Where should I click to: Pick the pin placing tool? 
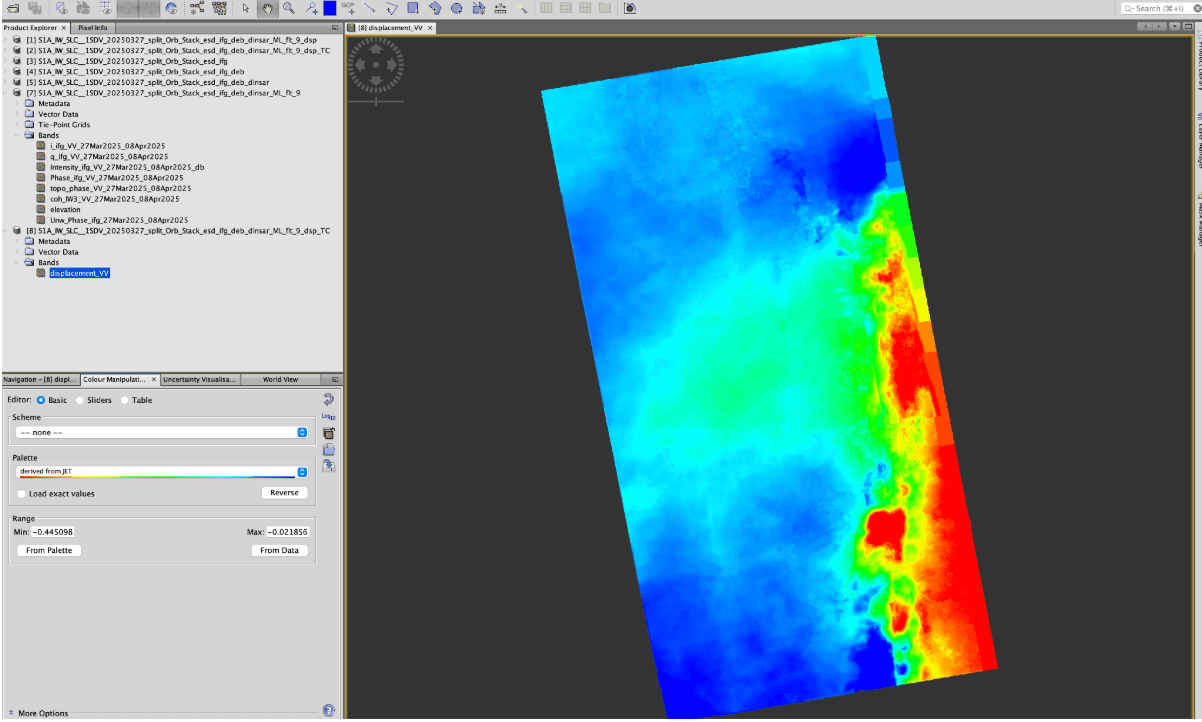313,7
